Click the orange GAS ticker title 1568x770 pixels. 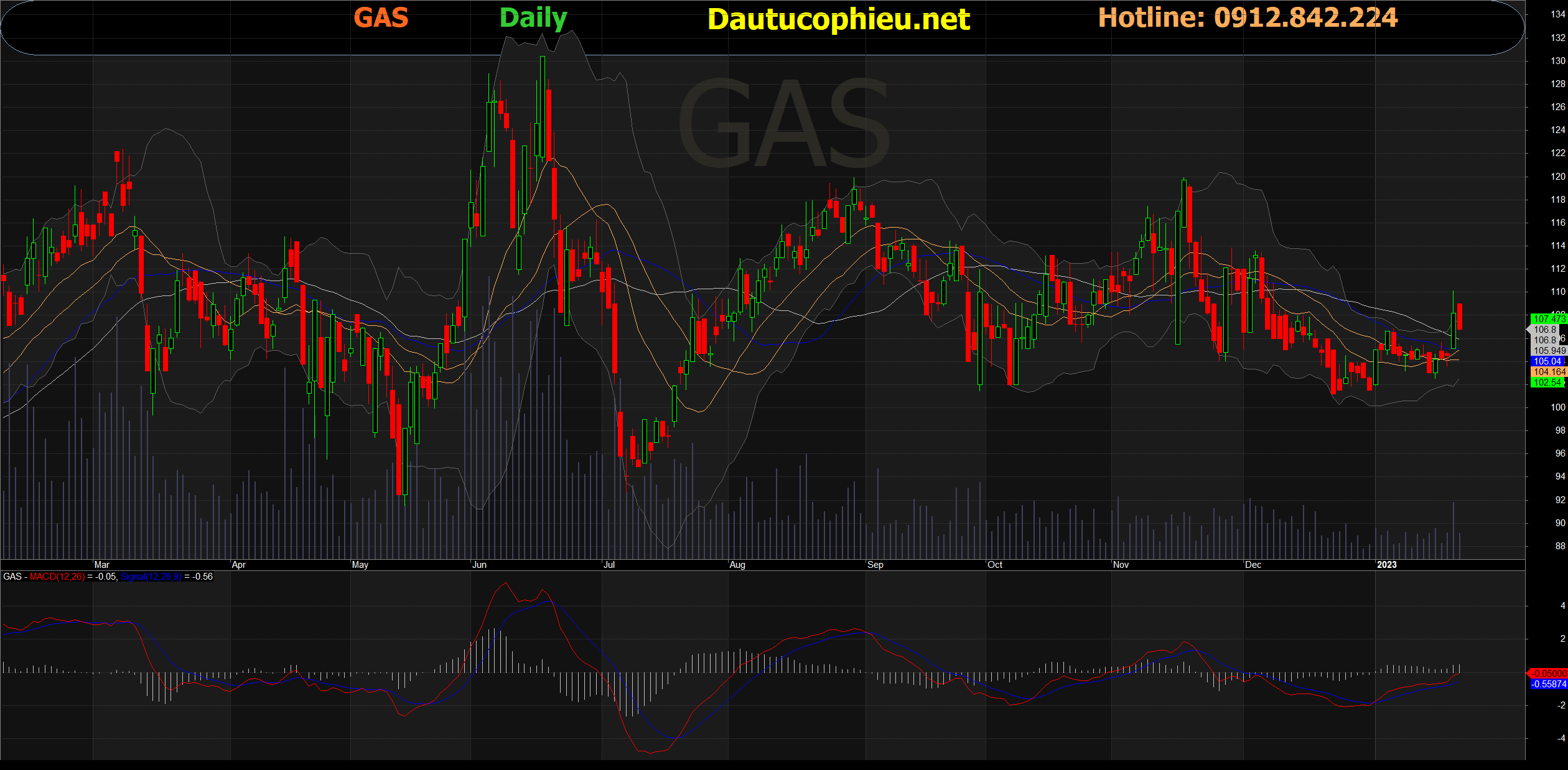point(381,18)
